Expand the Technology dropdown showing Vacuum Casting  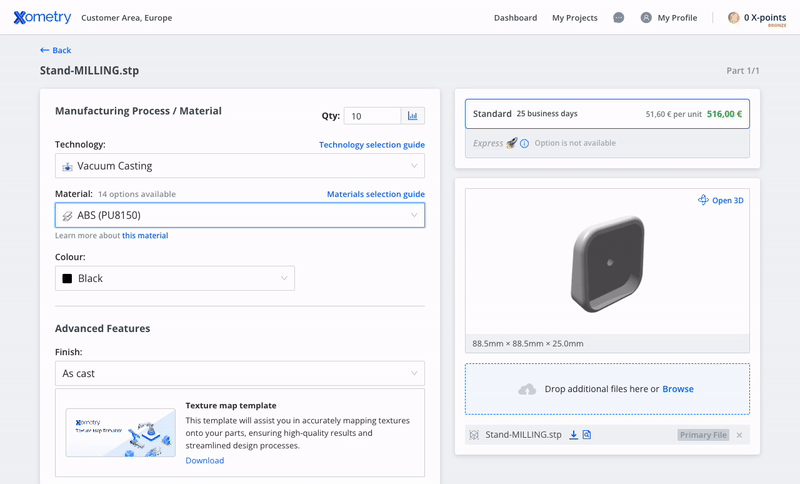(240, 166)
